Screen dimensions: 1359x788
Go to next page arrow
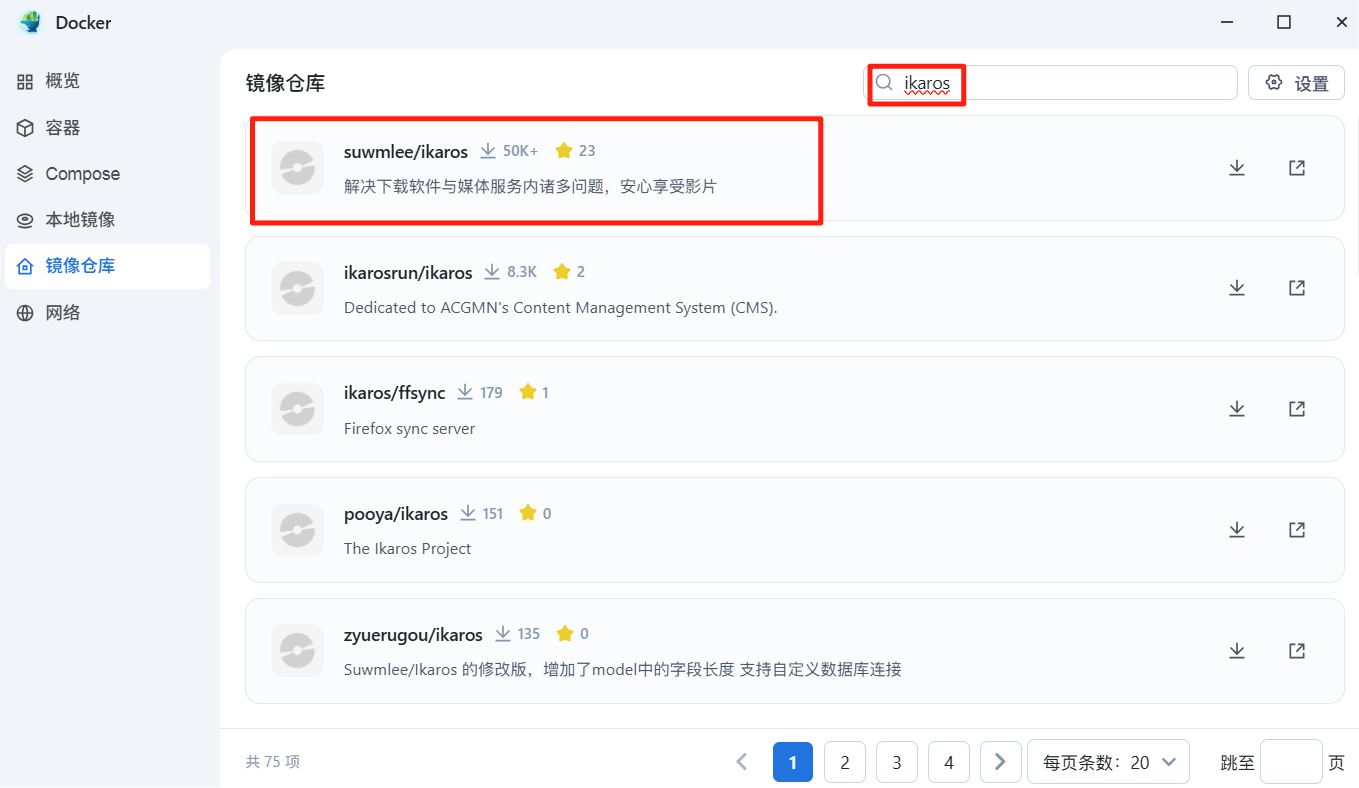1000,762
